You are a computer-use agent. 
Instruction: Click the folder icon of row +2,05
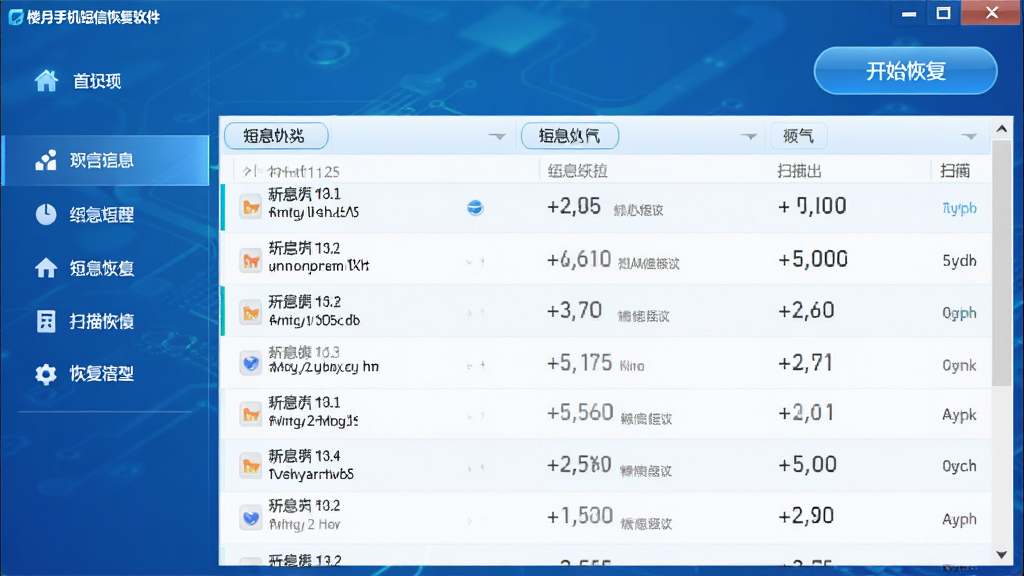[x=251, y=208]
